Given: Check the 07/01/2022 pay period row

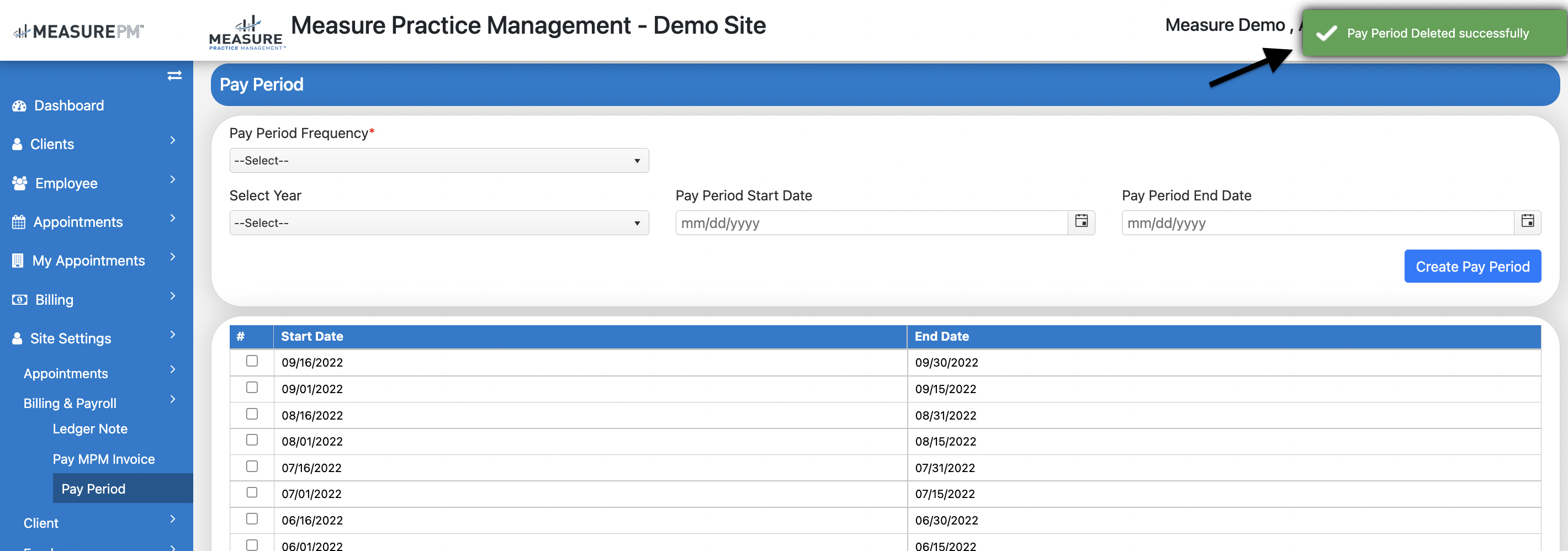Looking at the screenshot, I should [x=252, y=492].
